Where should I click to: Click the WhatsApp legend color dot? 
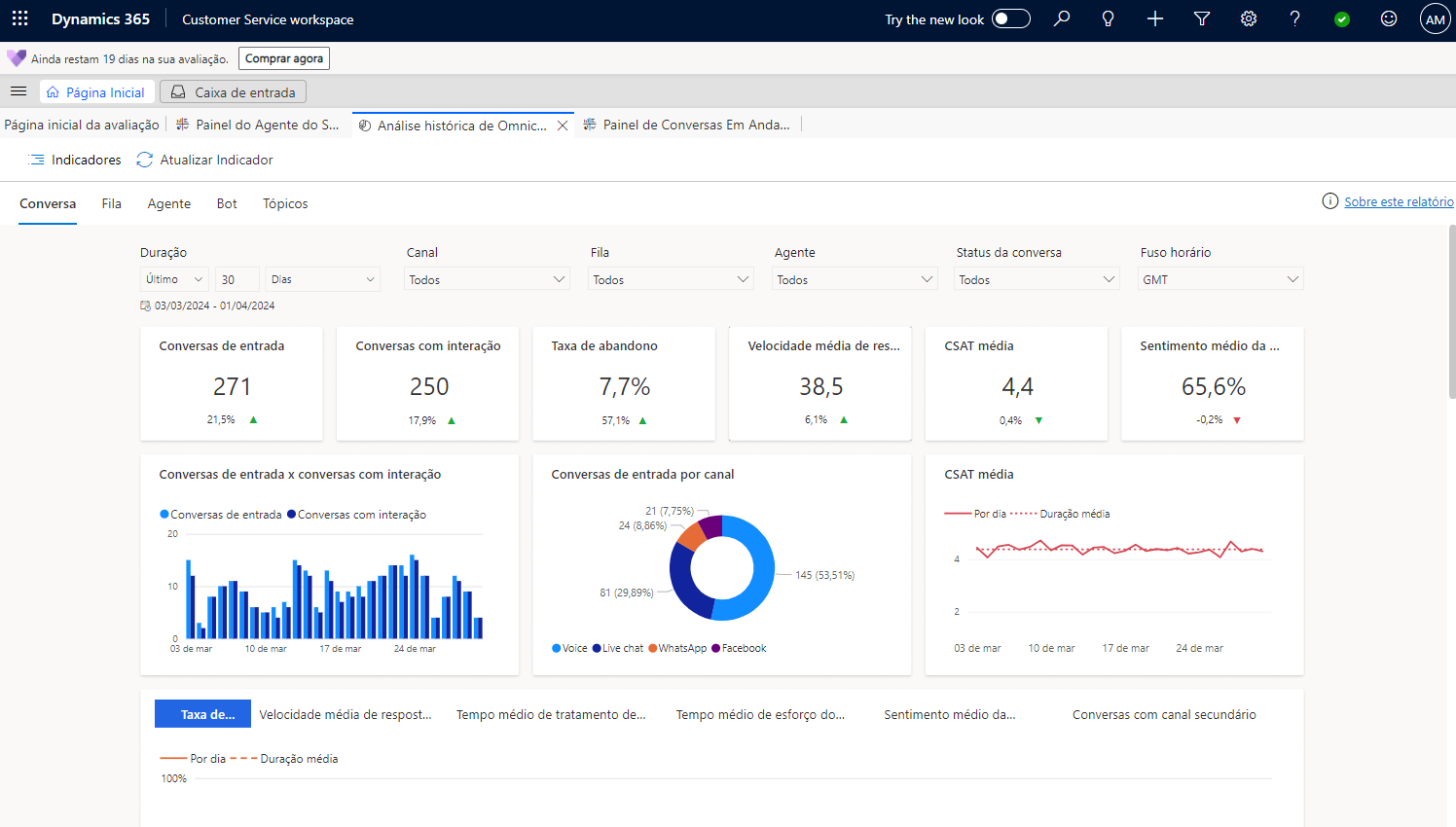652,648
